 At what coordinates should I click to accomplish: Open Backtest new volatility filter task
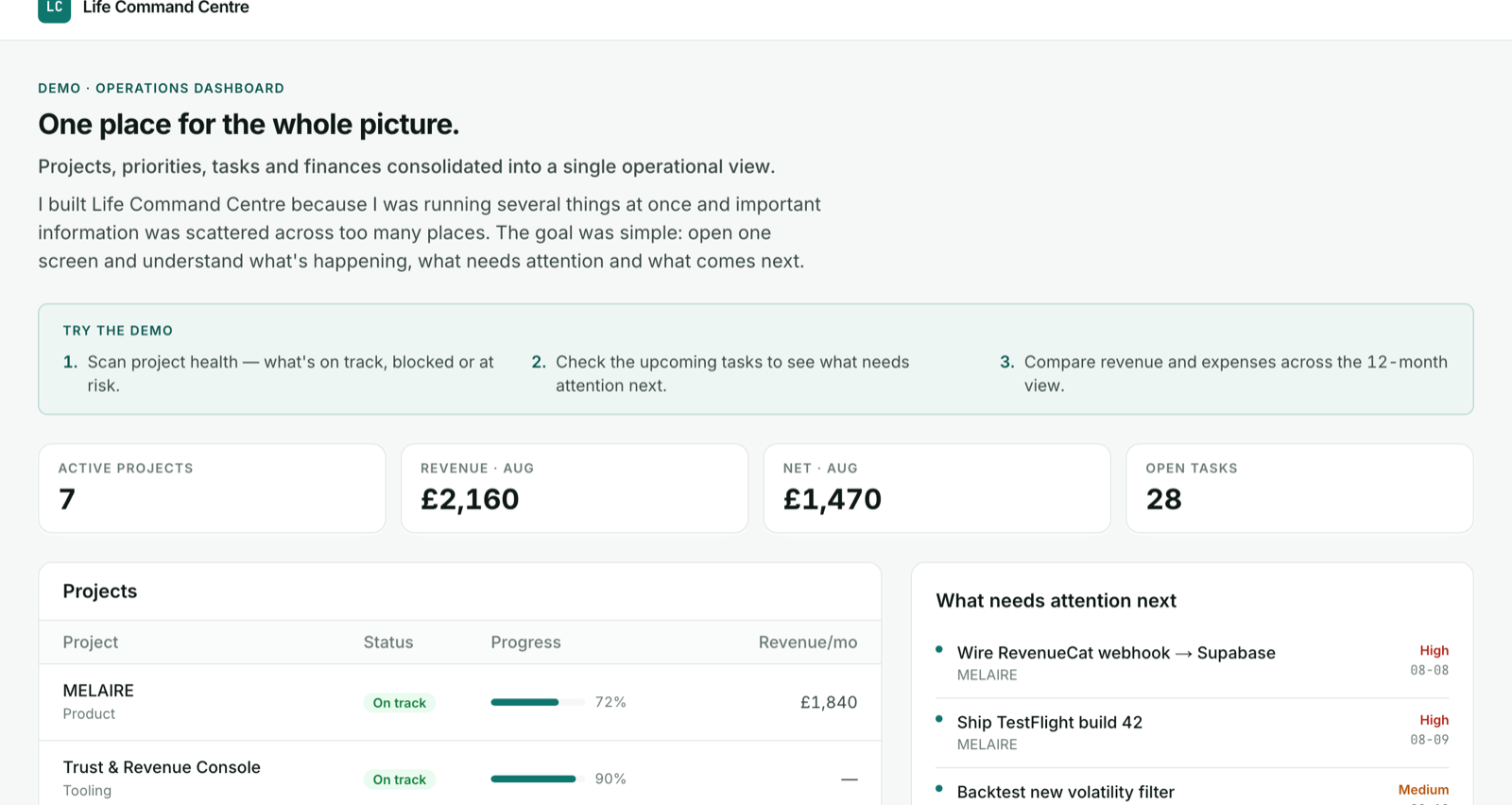(x=1066, y=792)
